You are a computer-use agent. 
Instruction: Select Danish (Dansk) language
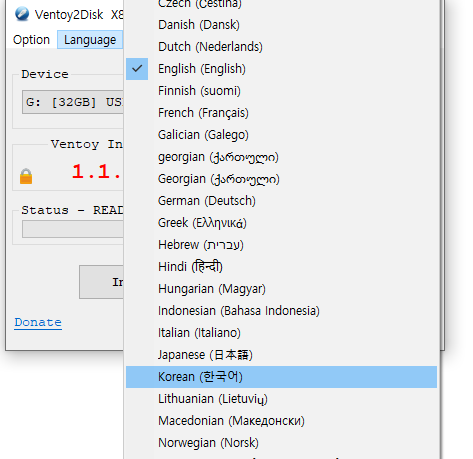click(x=281, y=25)
